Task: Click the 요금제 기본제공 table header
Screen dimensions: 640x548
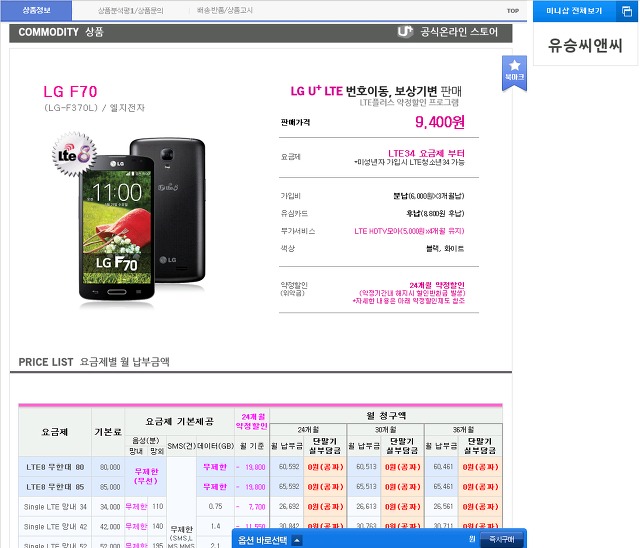Action: pos(180,422)
